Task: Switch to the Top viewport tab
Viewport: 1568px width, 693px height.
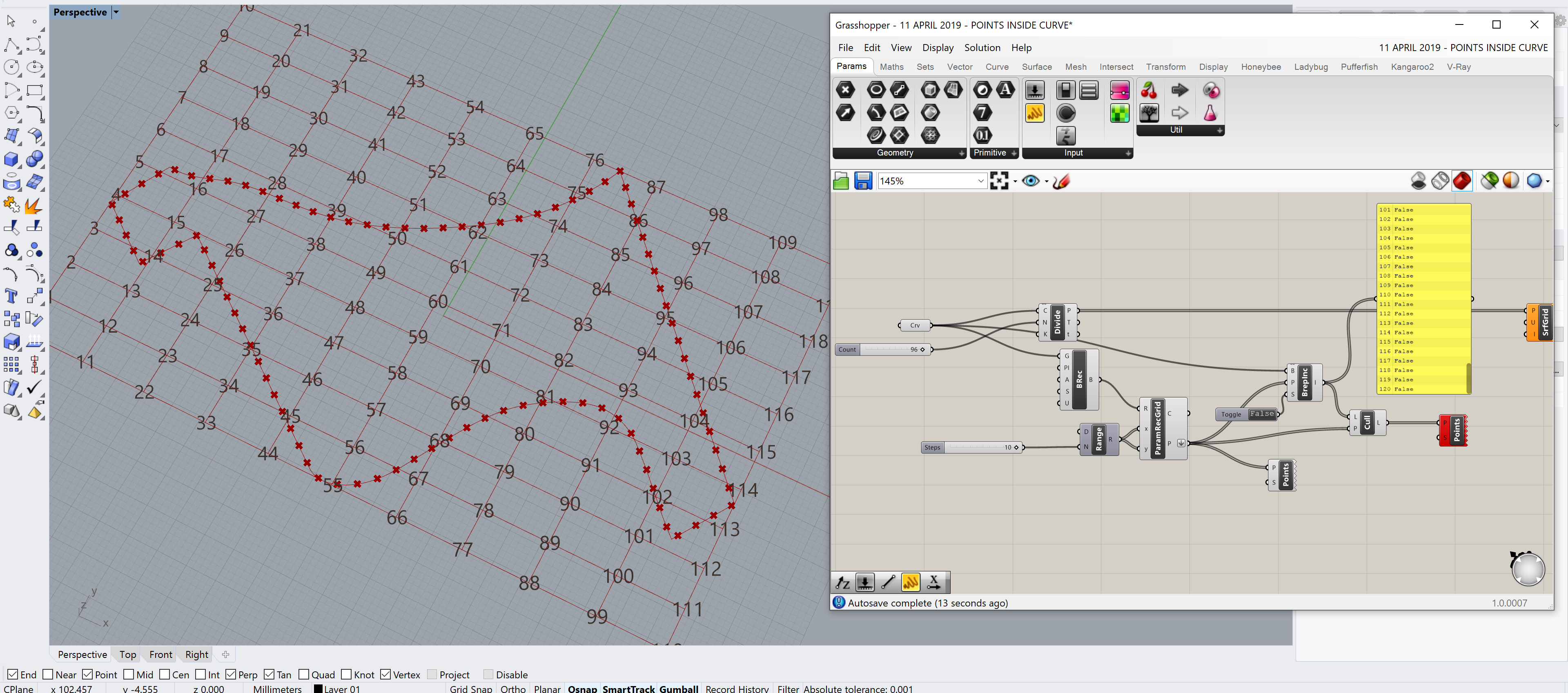Action: tap(127, 654)
